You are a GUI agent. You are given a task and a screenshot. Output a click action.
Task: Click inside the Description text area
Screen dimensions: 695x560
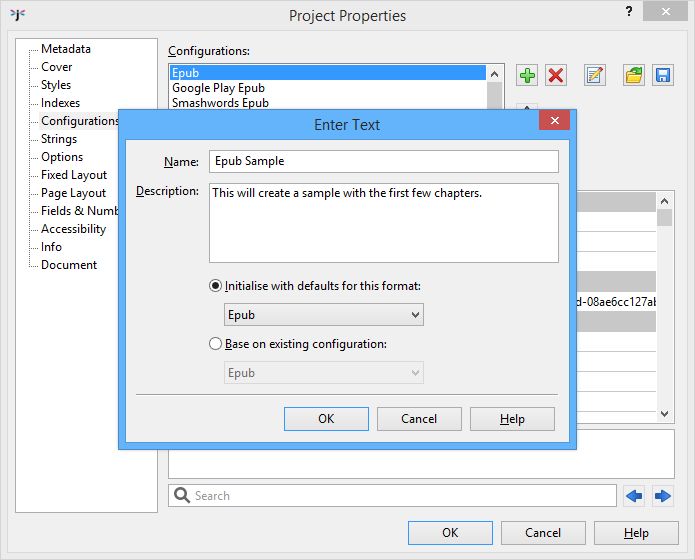383,222
